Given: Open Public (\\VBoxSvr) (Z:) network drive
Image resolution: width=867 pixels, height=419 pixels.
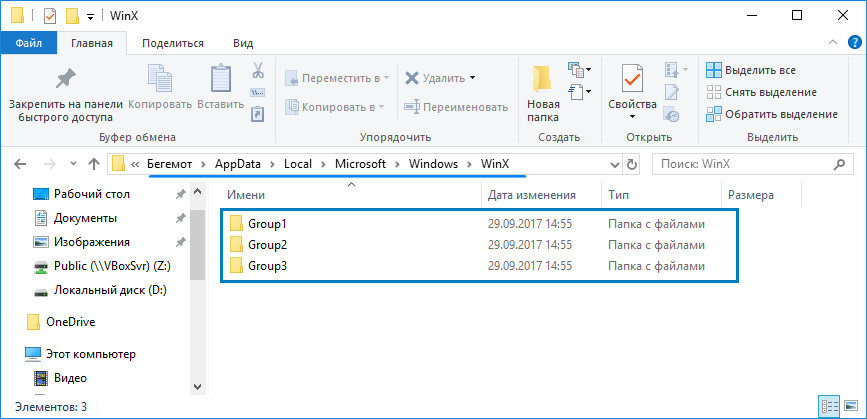Looking at the screenshot, I should point(112,266).
